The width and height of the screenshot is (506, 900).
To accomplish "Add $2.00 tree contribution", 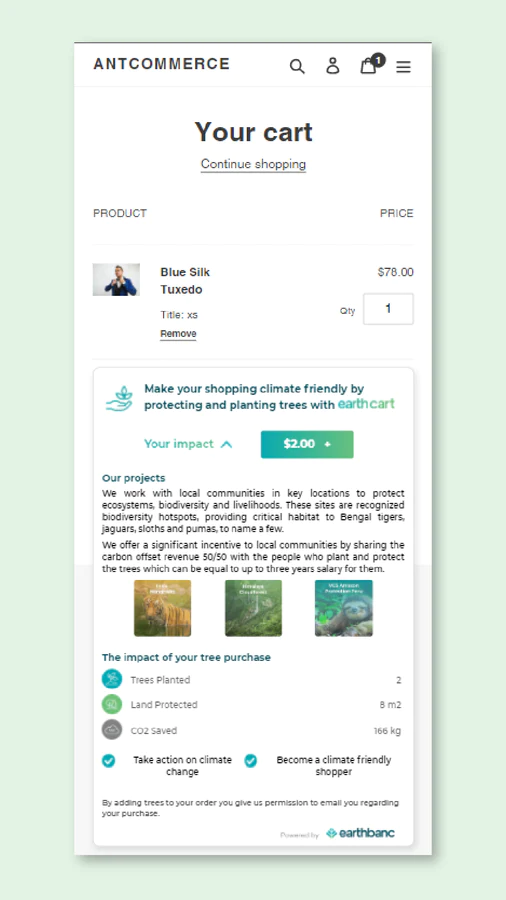I will point(307,444).
